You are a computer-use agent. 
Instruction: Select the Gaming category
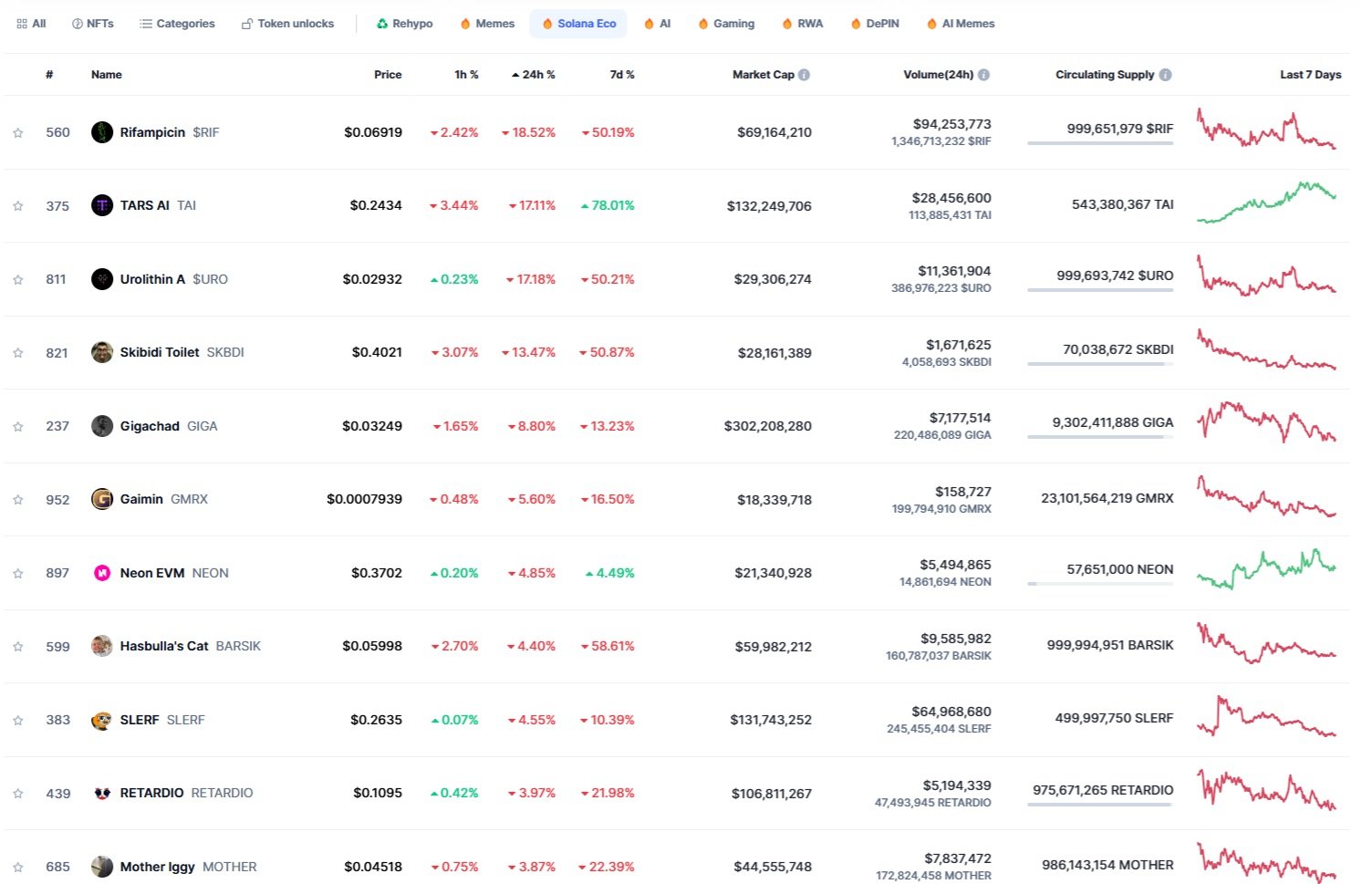click(726, 24)
